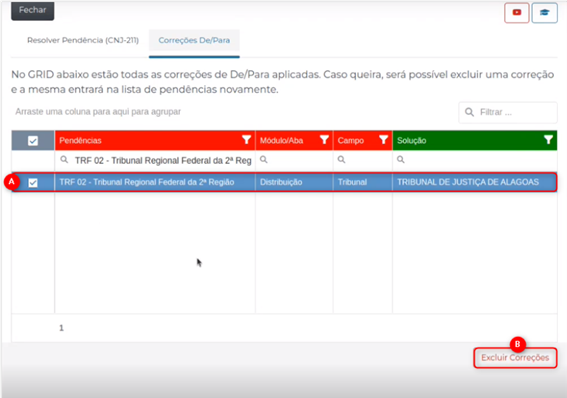567x398 pixels.
Task: Open filter on Pendências column
Action: [246, 140]
